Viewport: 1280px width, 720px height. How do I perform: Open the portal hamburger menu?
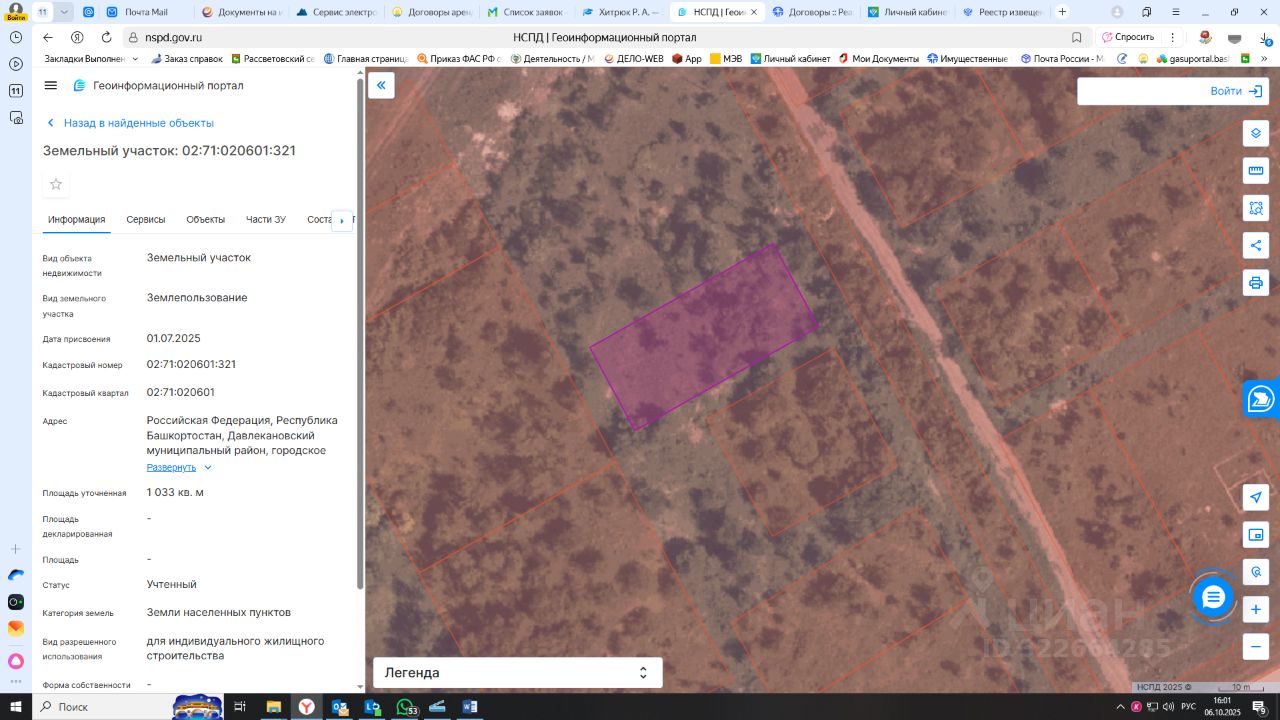[x=51, y=86]
